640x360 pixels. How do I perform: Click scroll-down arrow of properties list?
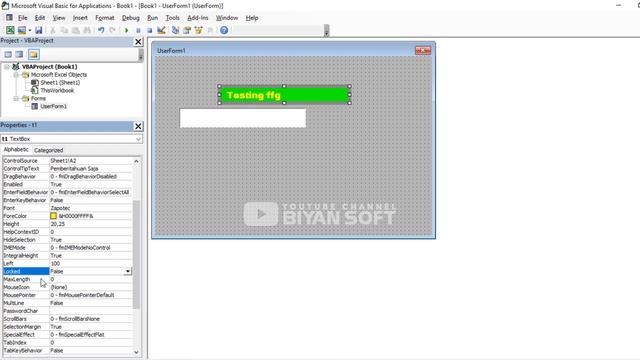[136, 352]
